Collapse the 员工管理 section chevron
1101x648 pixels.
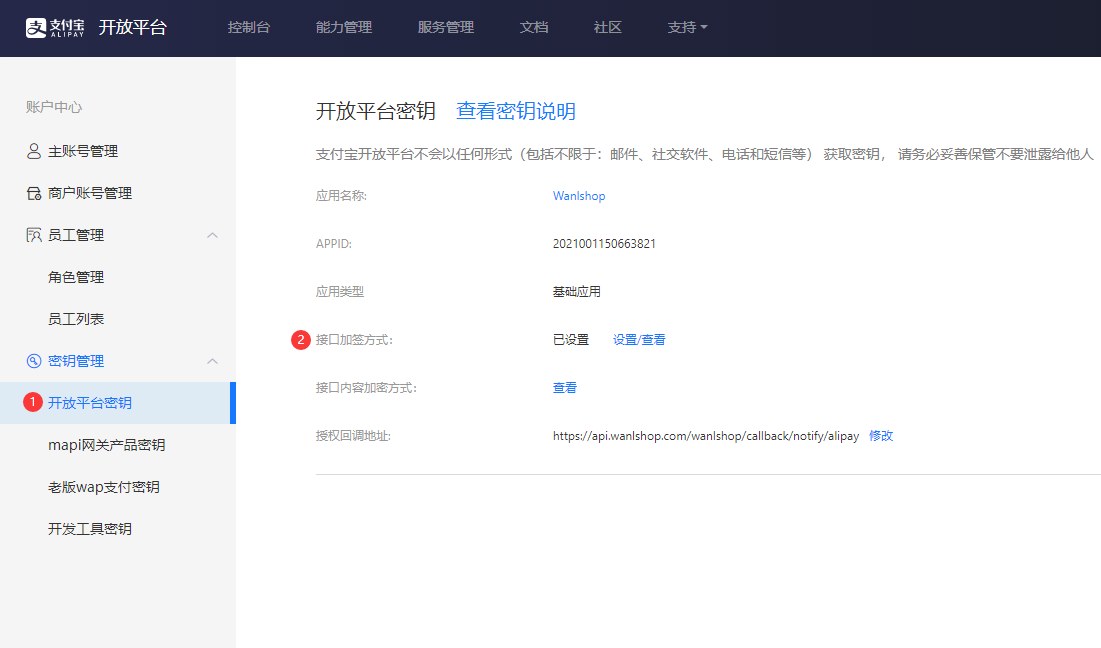click(212, 235)
